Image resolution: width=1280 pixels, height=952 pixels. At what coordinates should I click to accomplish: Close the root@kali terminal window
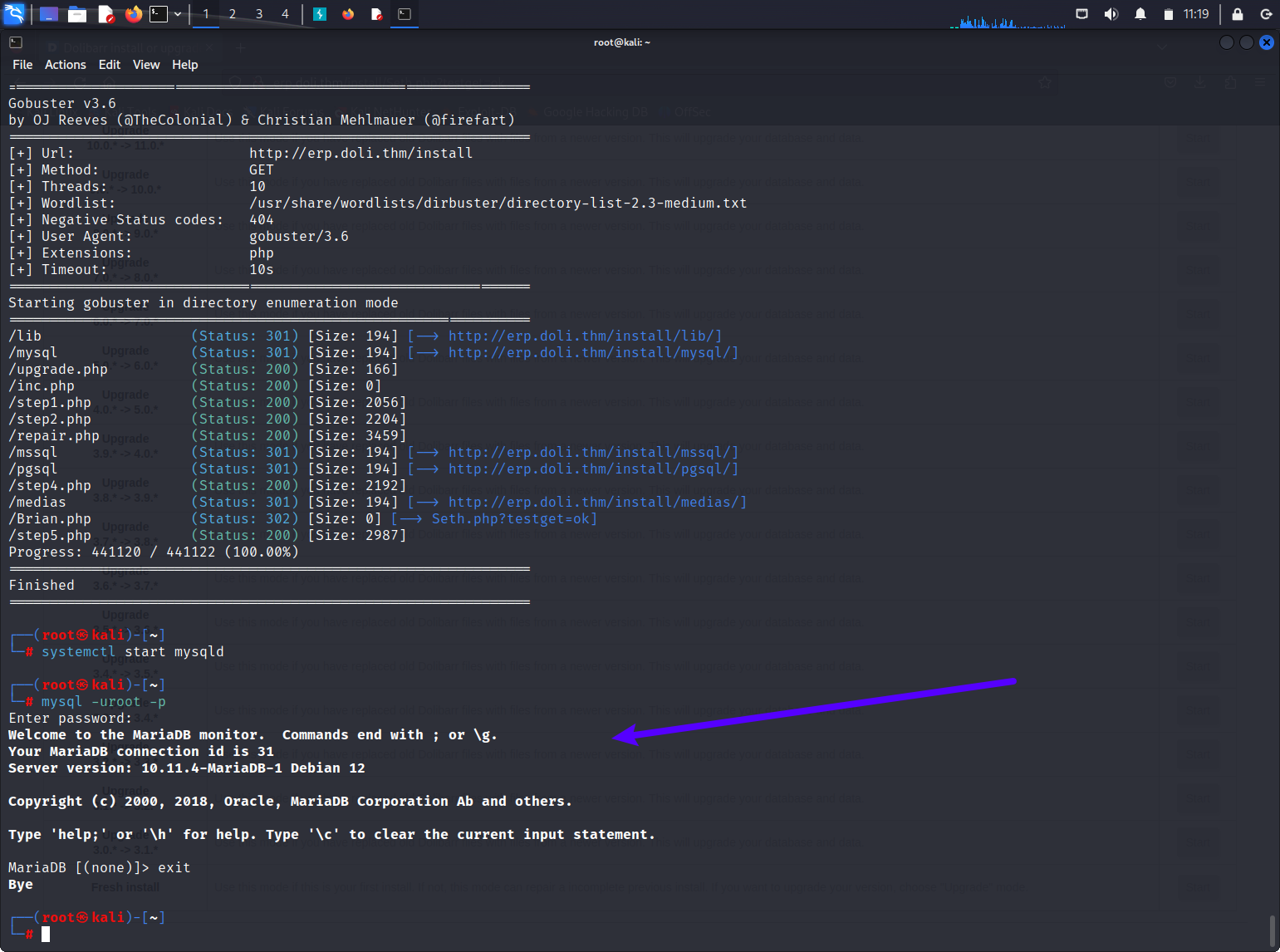[1267, 42]
